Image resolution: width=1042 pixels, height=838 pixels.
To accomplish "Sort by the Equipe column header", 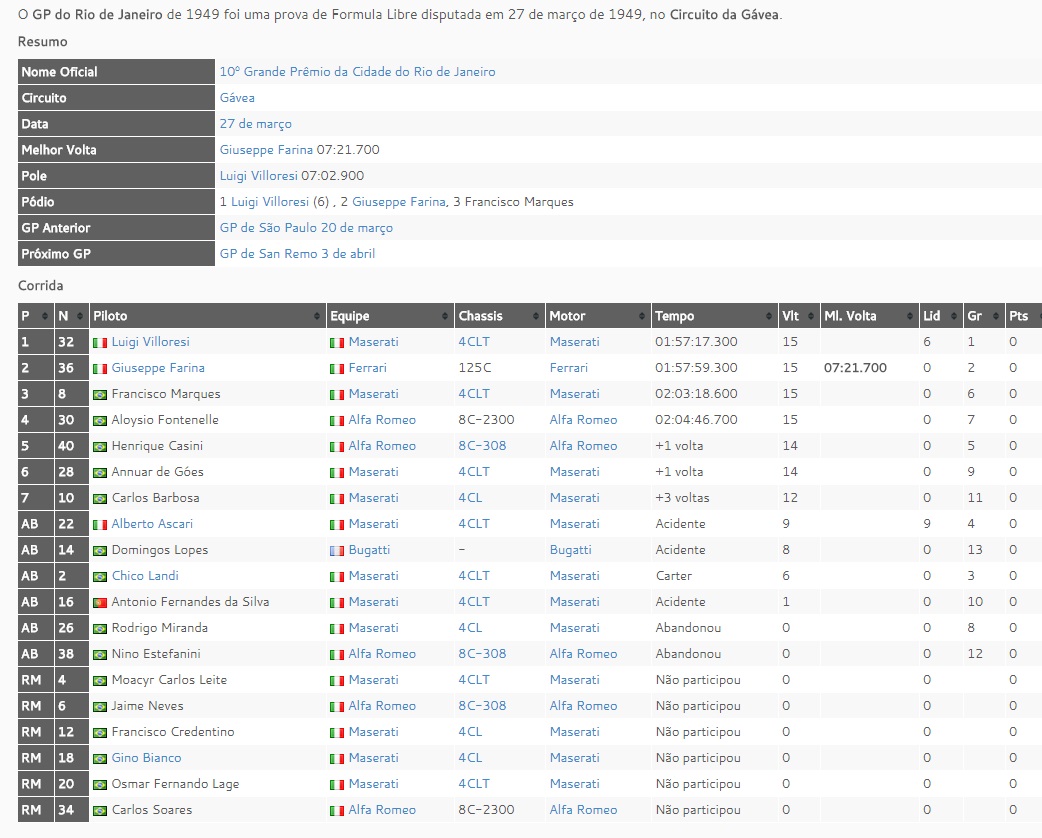I will pyautogui.click(x=389, y=316).
